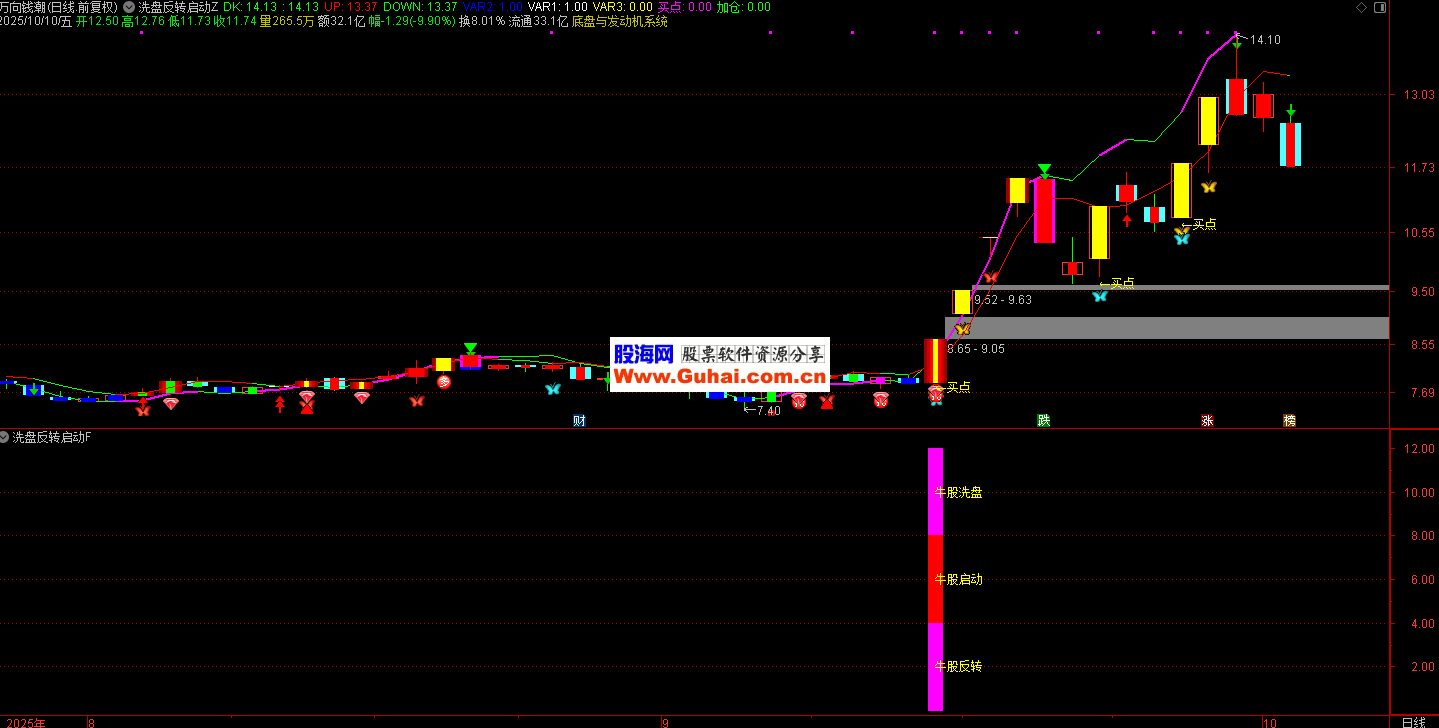Click the red 牛股启动 signal bar segment
The image size is (1439, 728).
[x=936, y=579]
